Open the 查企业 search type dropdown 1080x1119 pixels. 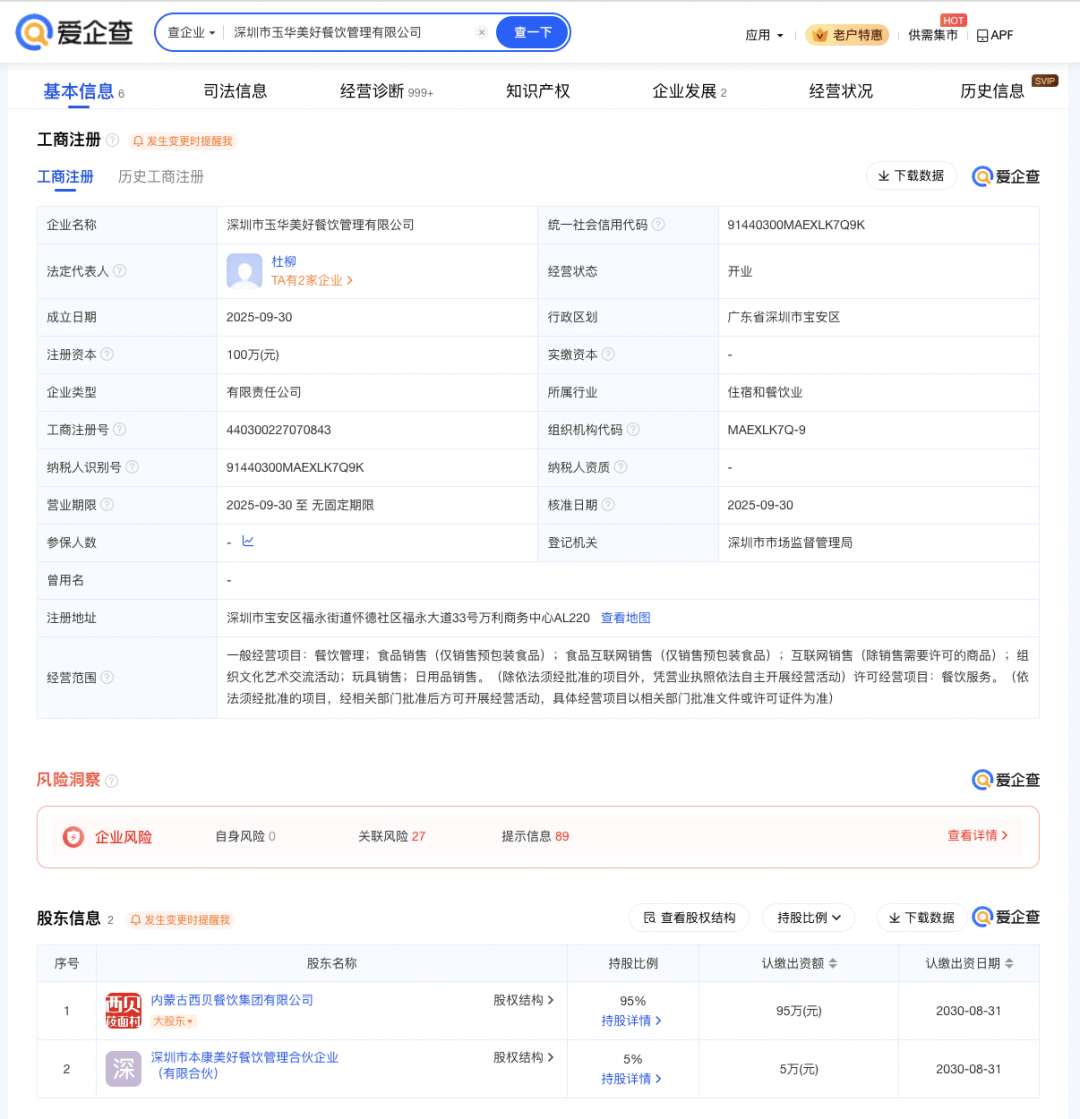[x=191, y=33]
